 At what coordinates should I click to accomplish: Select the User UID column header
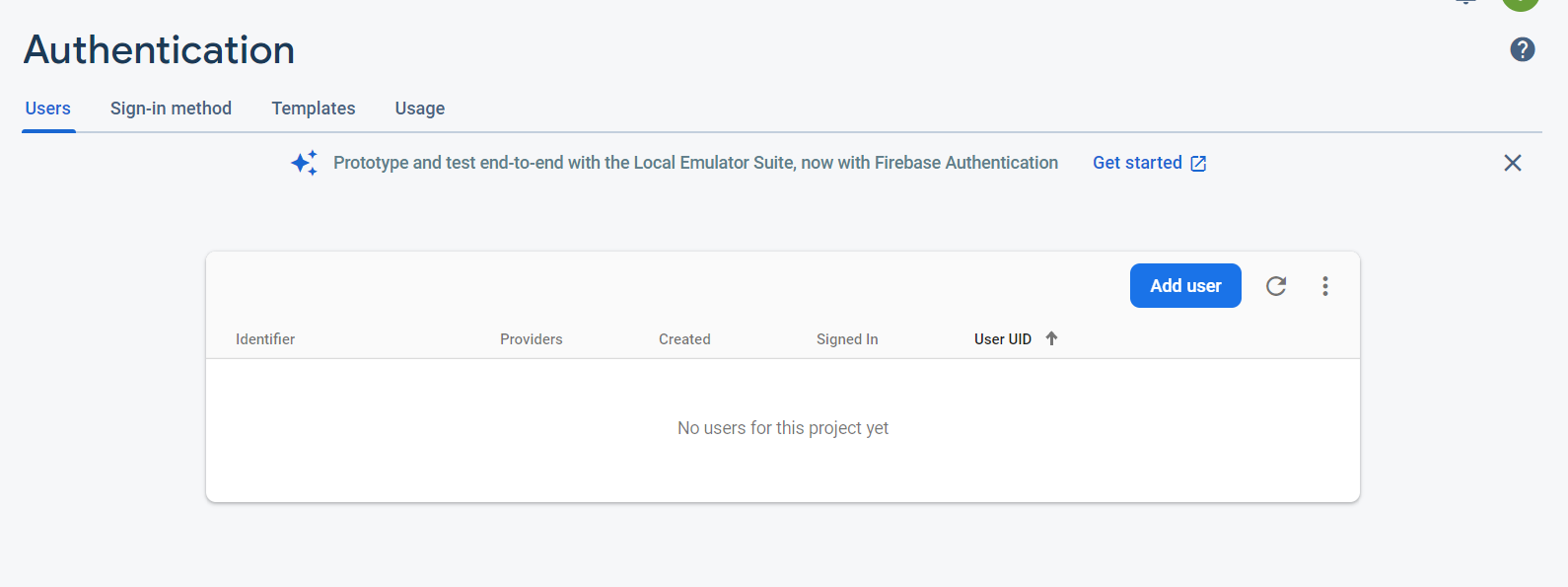[1002, 339]
